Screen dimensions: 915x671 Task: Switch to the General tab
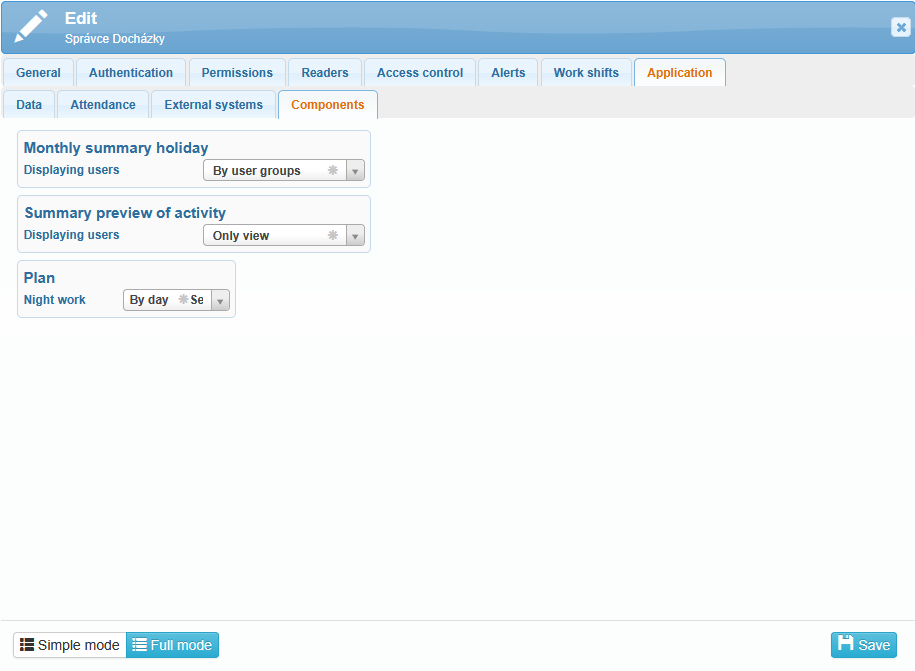point(39,73)
